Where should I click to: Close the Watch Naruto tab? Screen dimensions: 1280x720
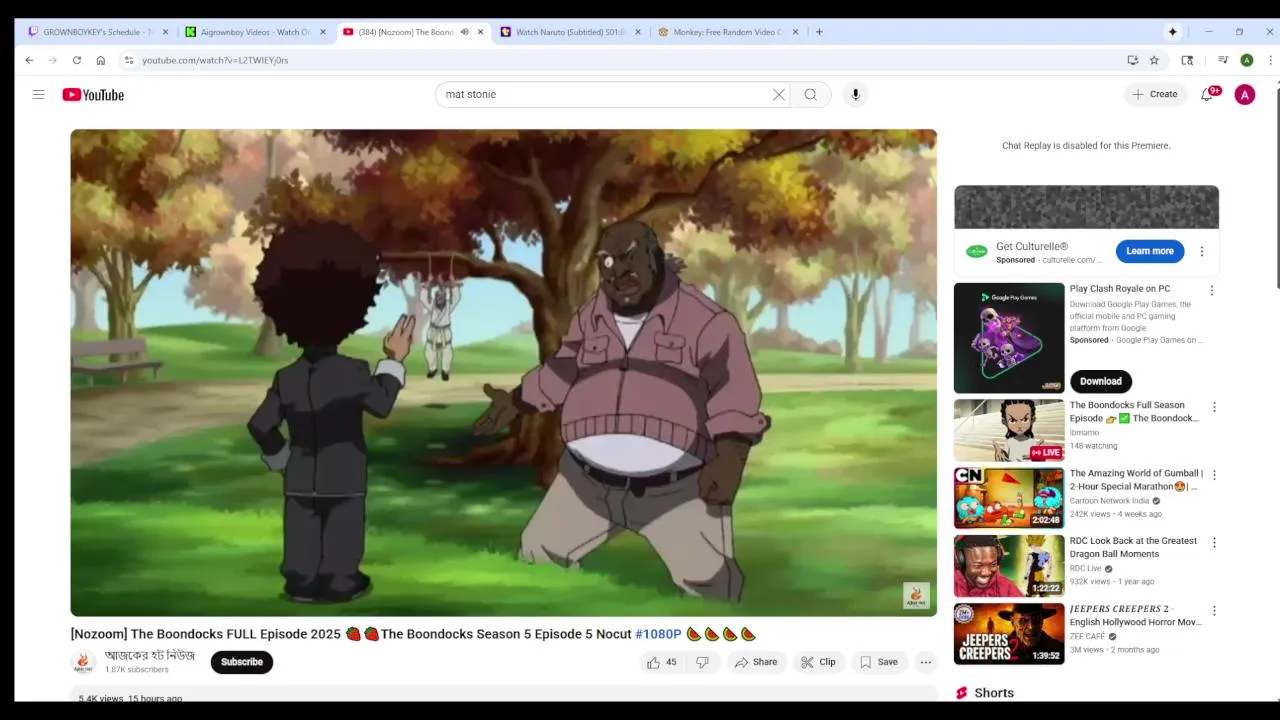[638, 32]
